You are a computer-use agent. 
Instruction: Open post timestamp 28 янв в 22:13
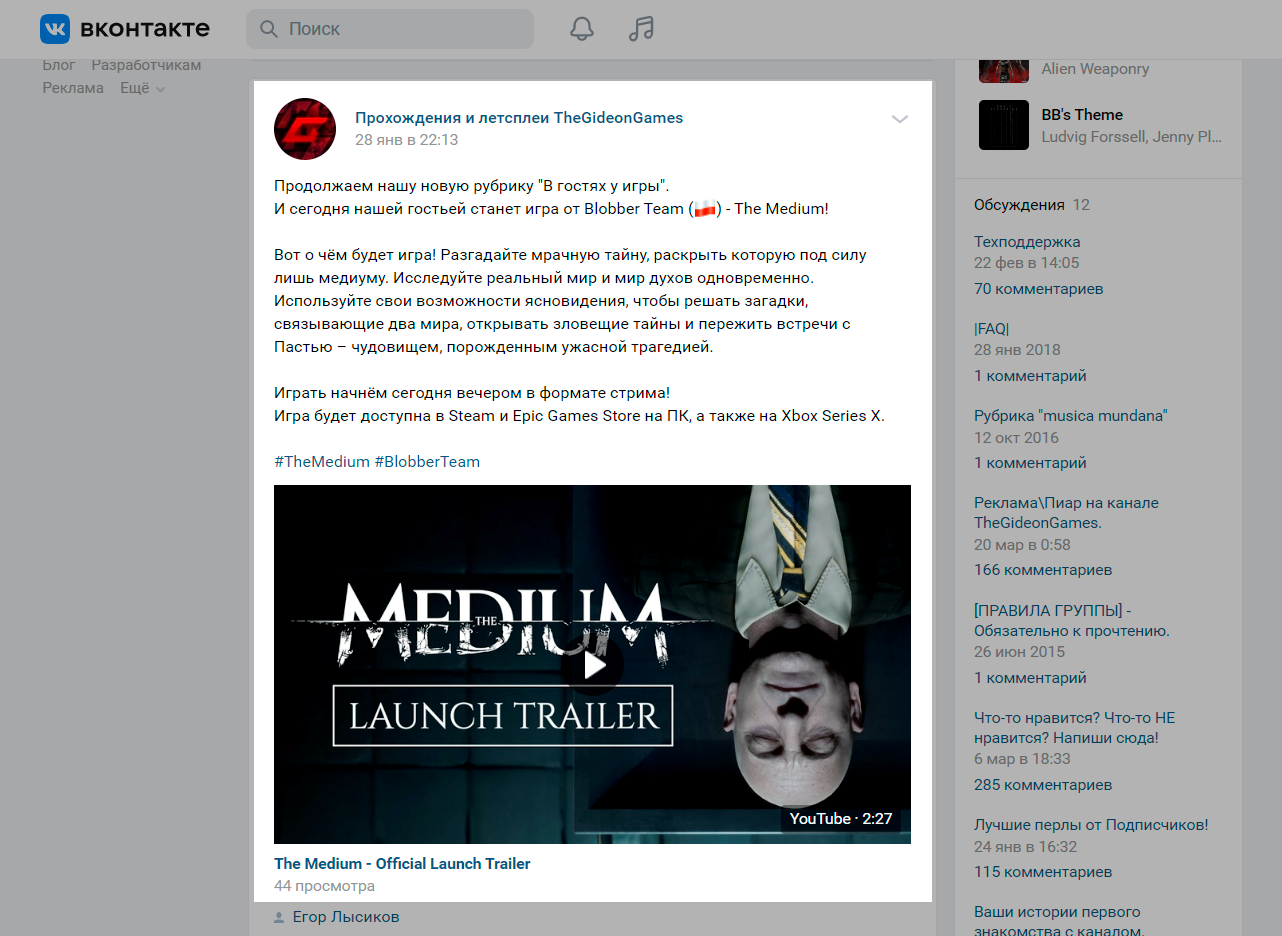[x=406, y=140]
